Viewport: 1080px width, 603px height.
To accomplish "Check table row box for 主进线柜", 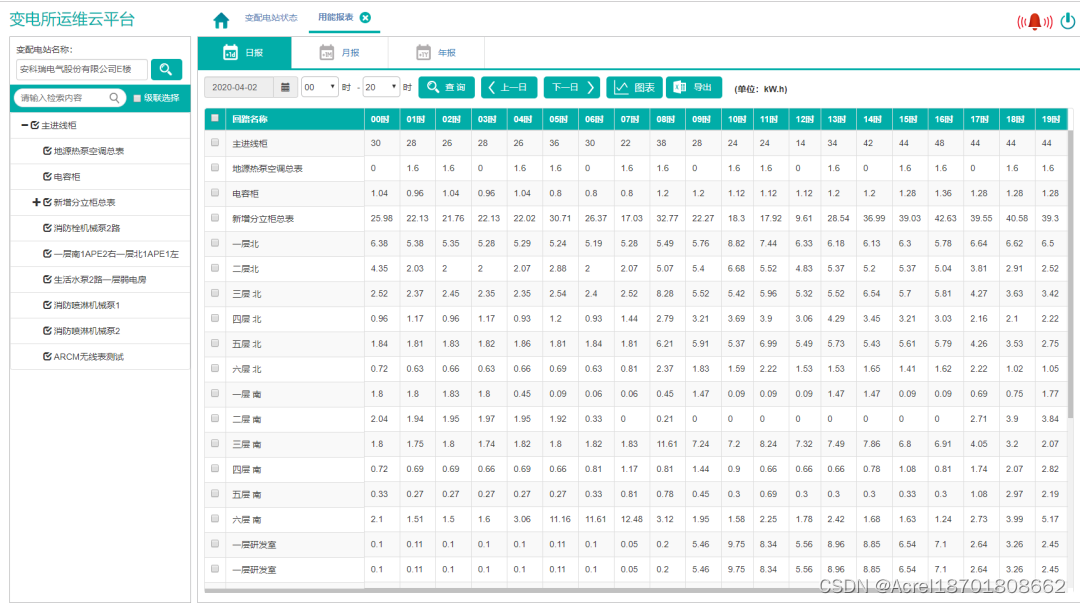I will point(215,143).
